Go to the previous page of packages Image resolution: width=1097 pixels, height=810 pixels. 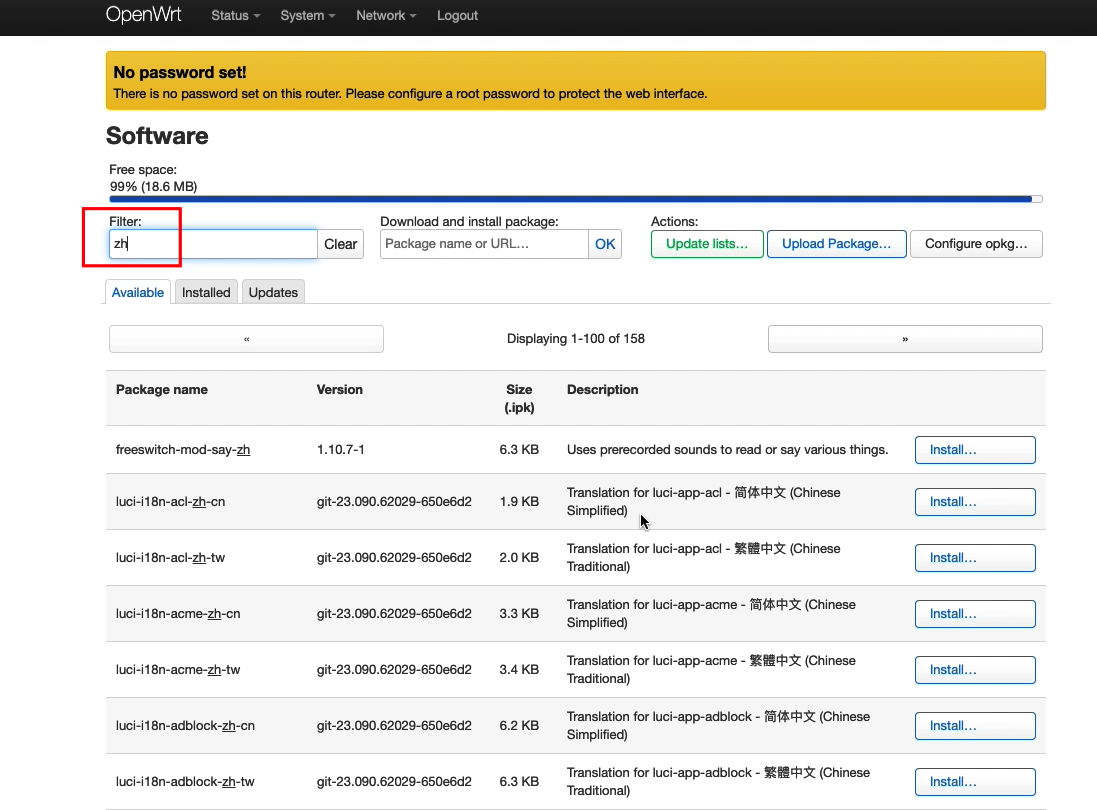[246, 339]
